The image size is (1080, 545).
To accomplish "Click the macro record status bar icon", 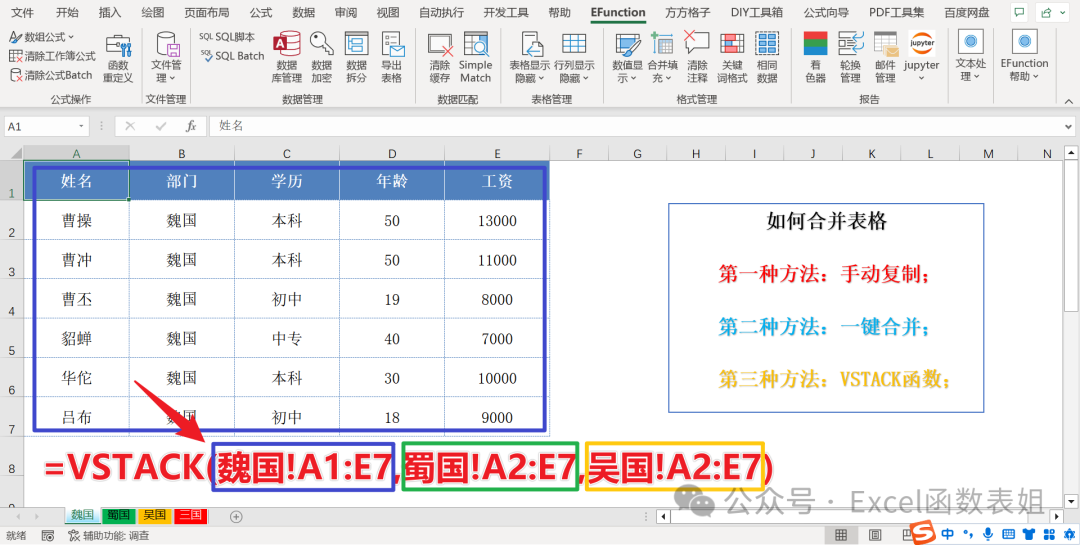I will coord(48,535).
